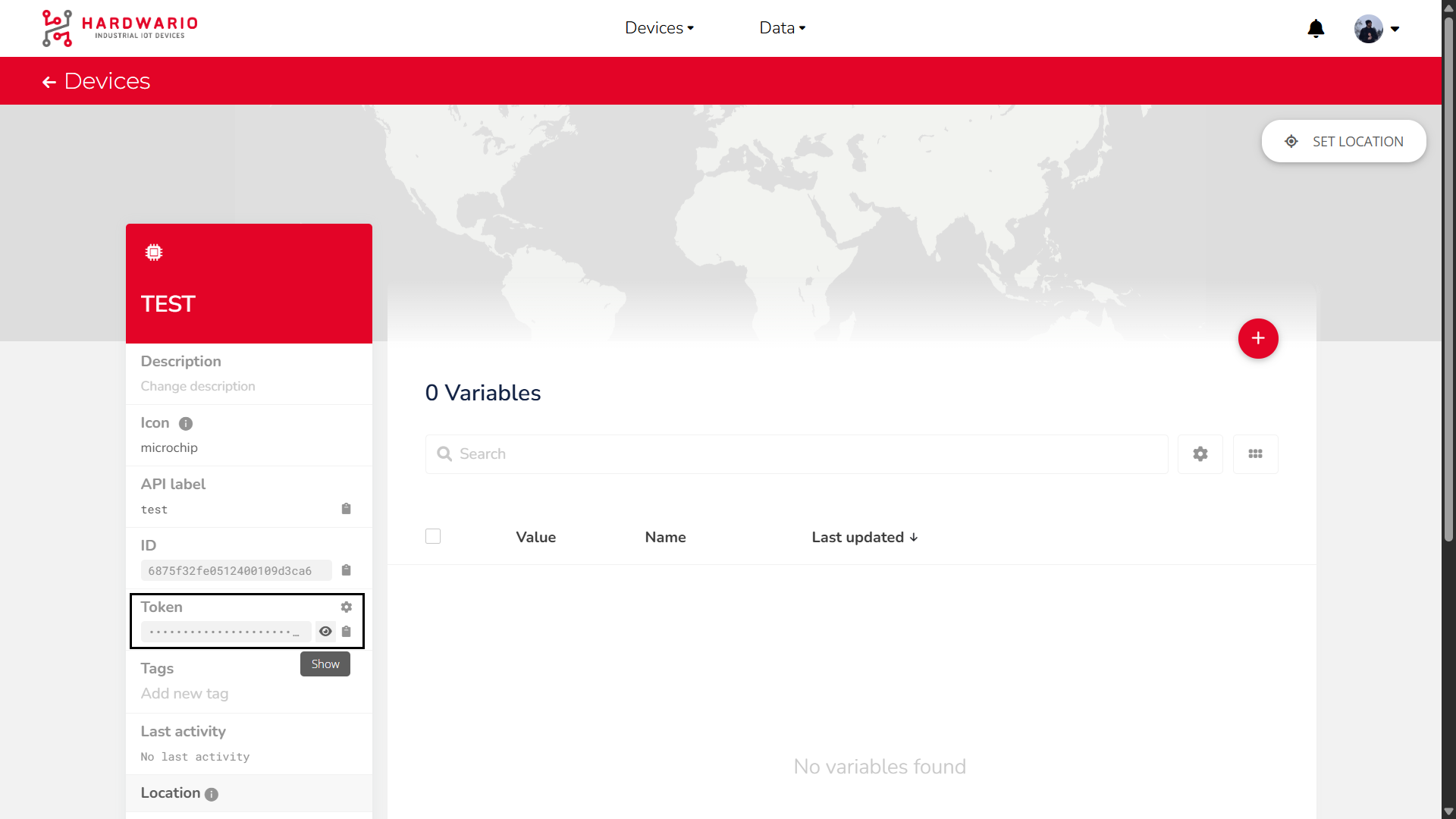Copy the token to clipboard
The height and width of the screenshot is (819, 1456).
(346, 632)
